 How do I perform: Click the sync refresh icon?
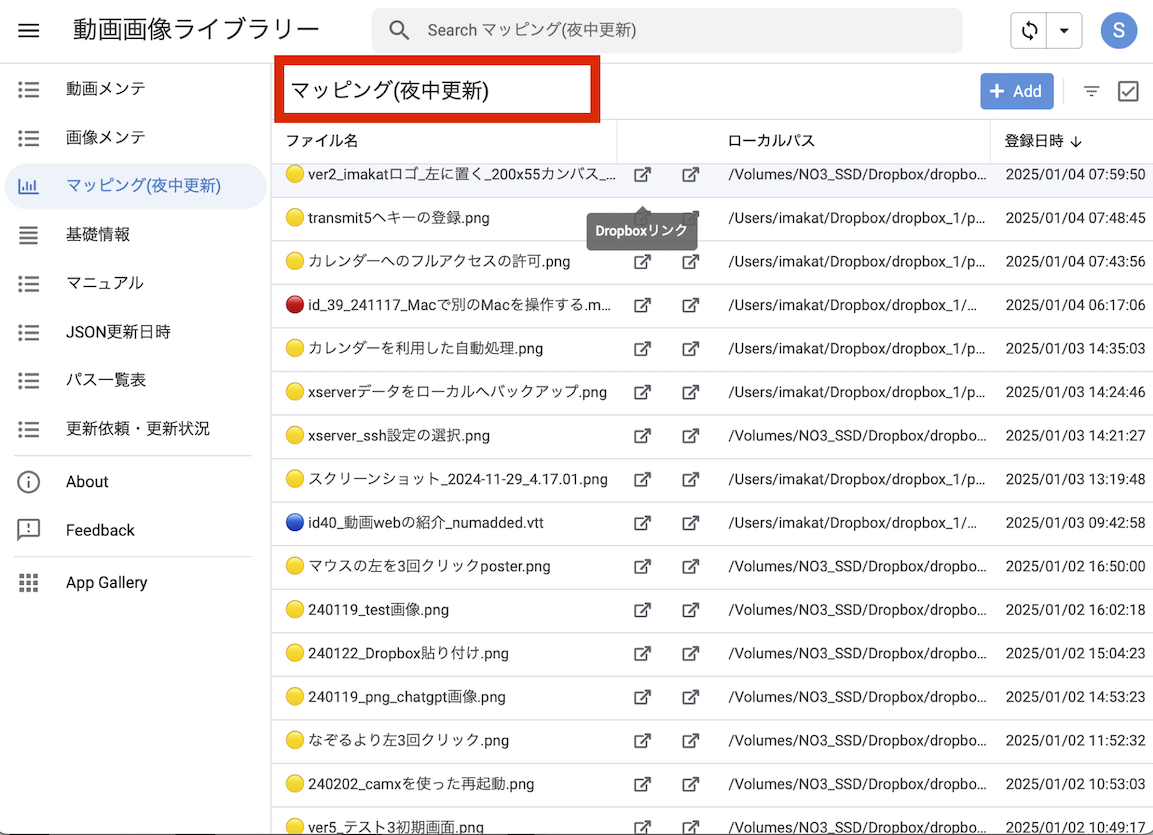pos(1029,31)
